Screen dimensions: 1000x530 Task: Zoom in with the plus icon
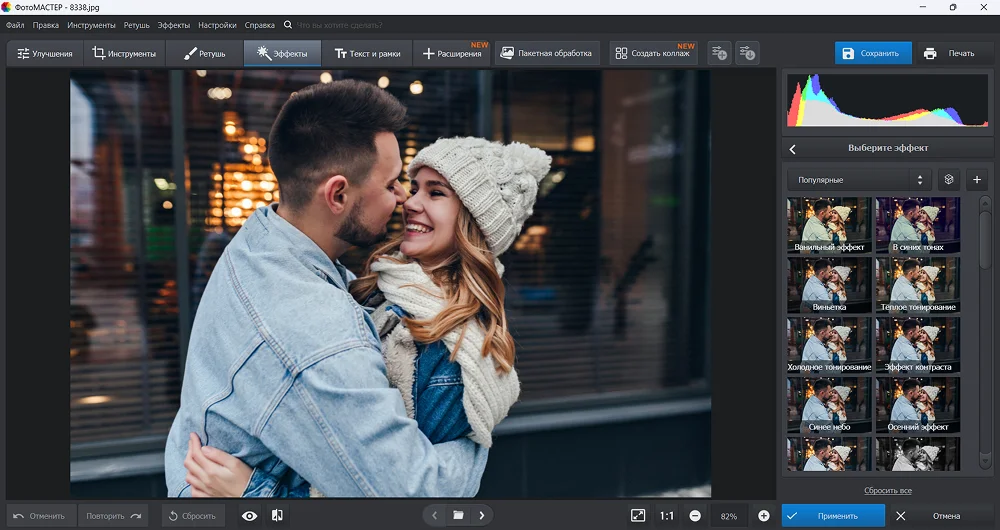(x=763, y=516)
